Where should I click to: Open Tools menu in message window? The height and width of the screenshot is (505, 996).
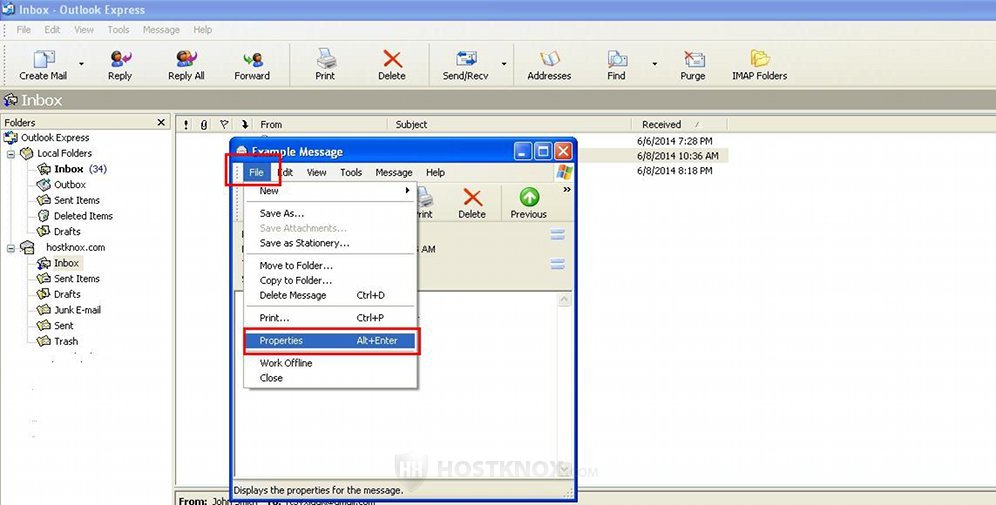(x=351, y=172)
